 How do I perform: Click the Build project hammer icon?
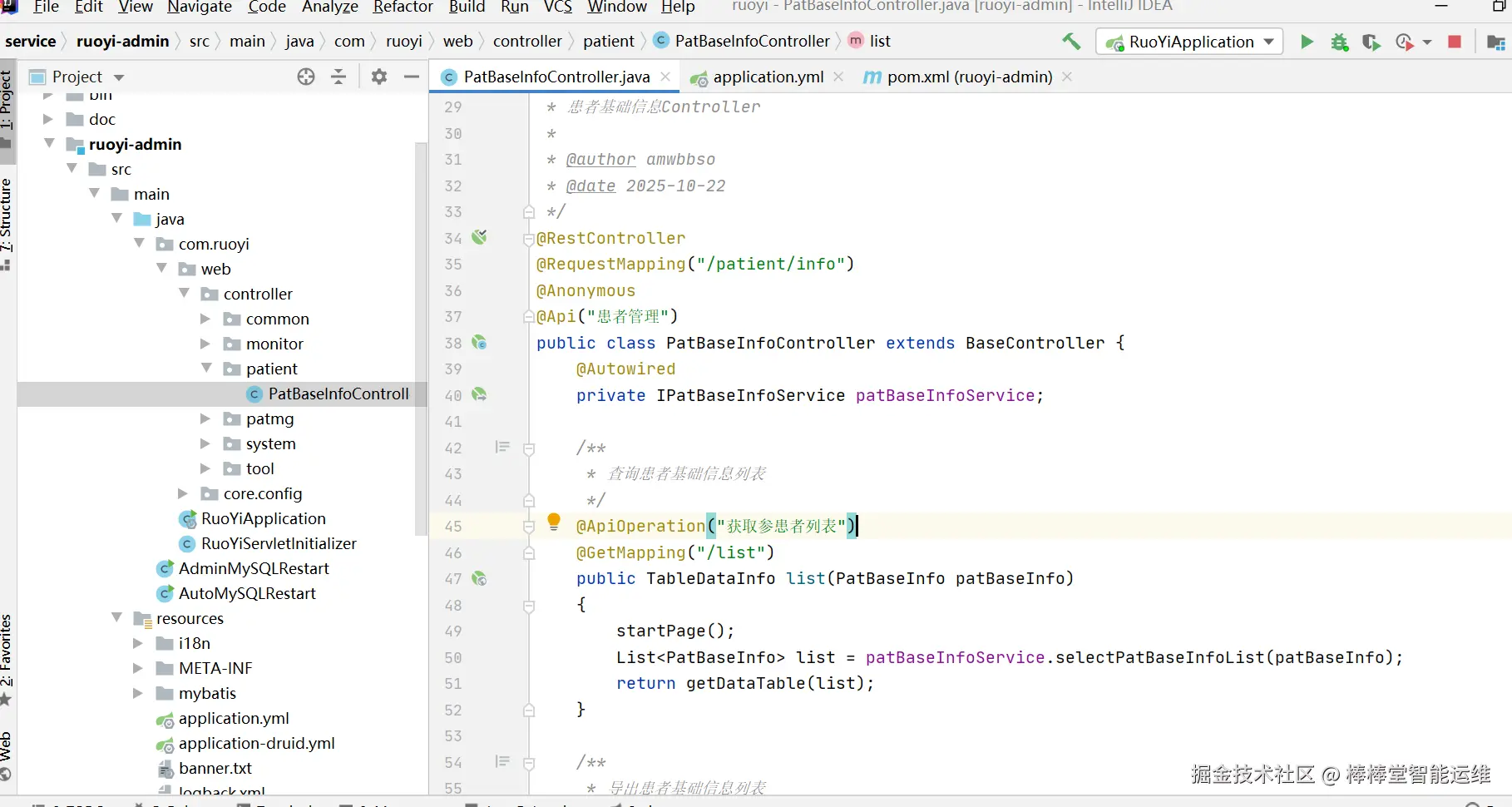(x=1071, y=41)
